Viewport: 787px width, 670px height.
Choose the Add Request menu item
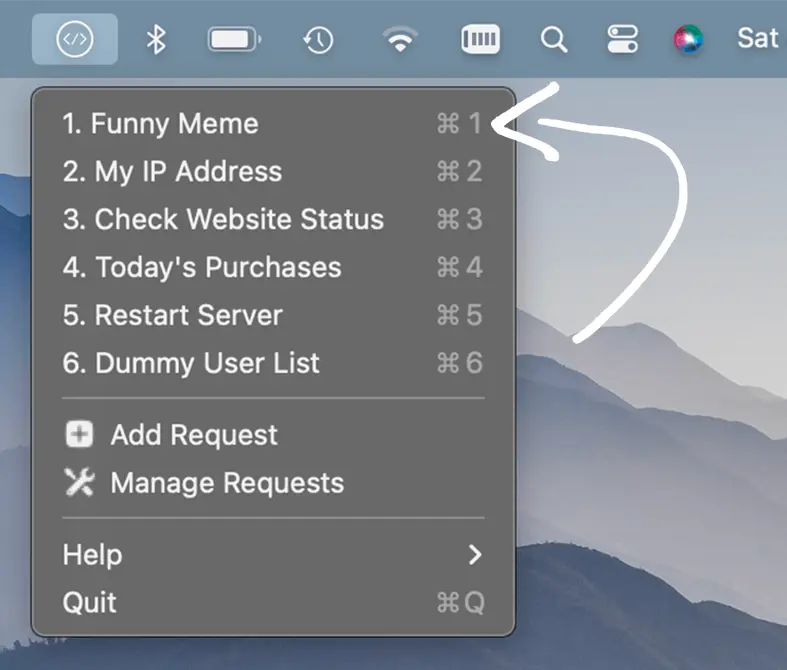tap(273, 435)
